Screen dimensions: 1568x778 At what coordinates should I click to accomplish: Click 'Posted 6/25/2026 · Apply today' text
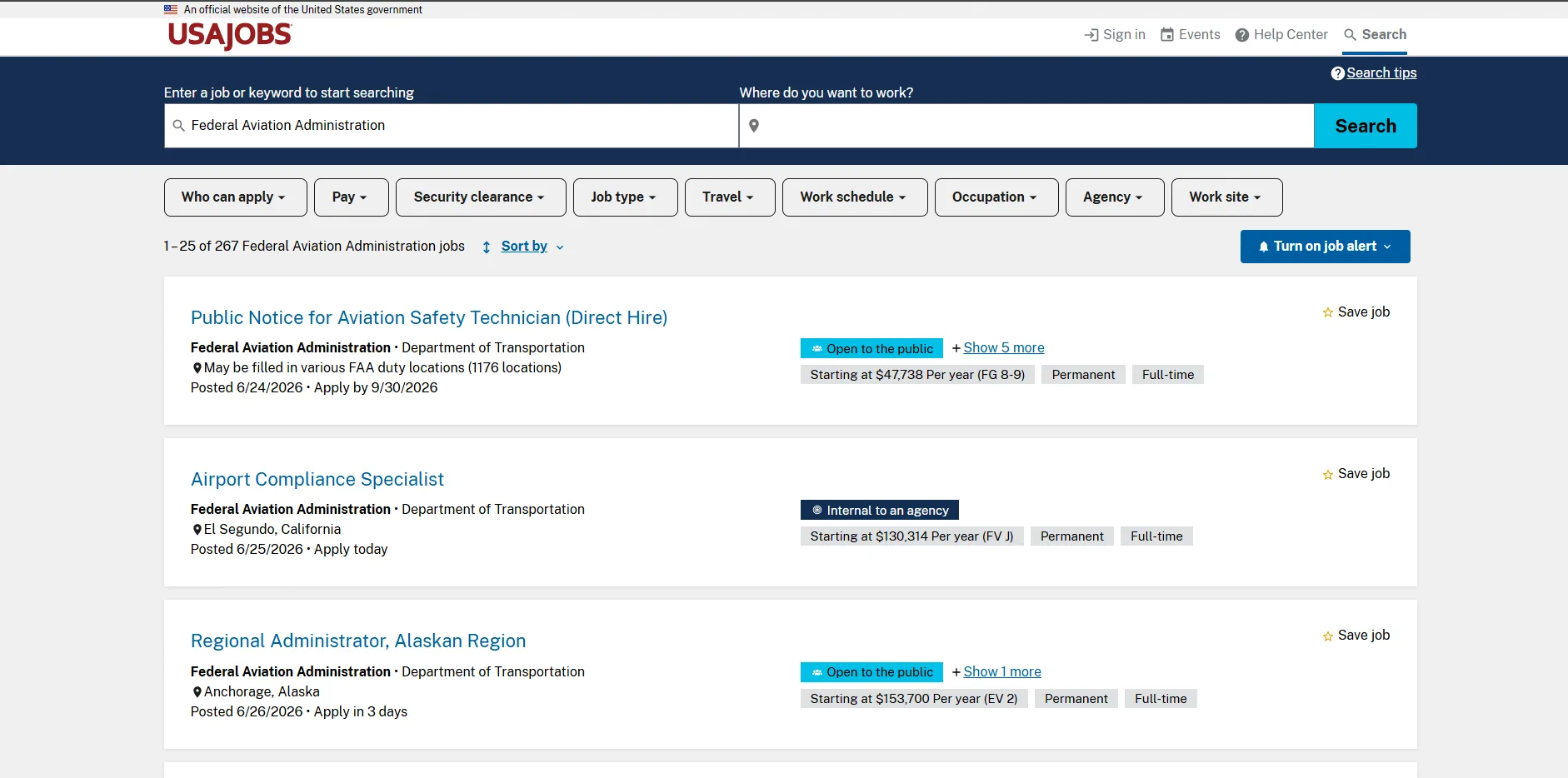[289, 550]
